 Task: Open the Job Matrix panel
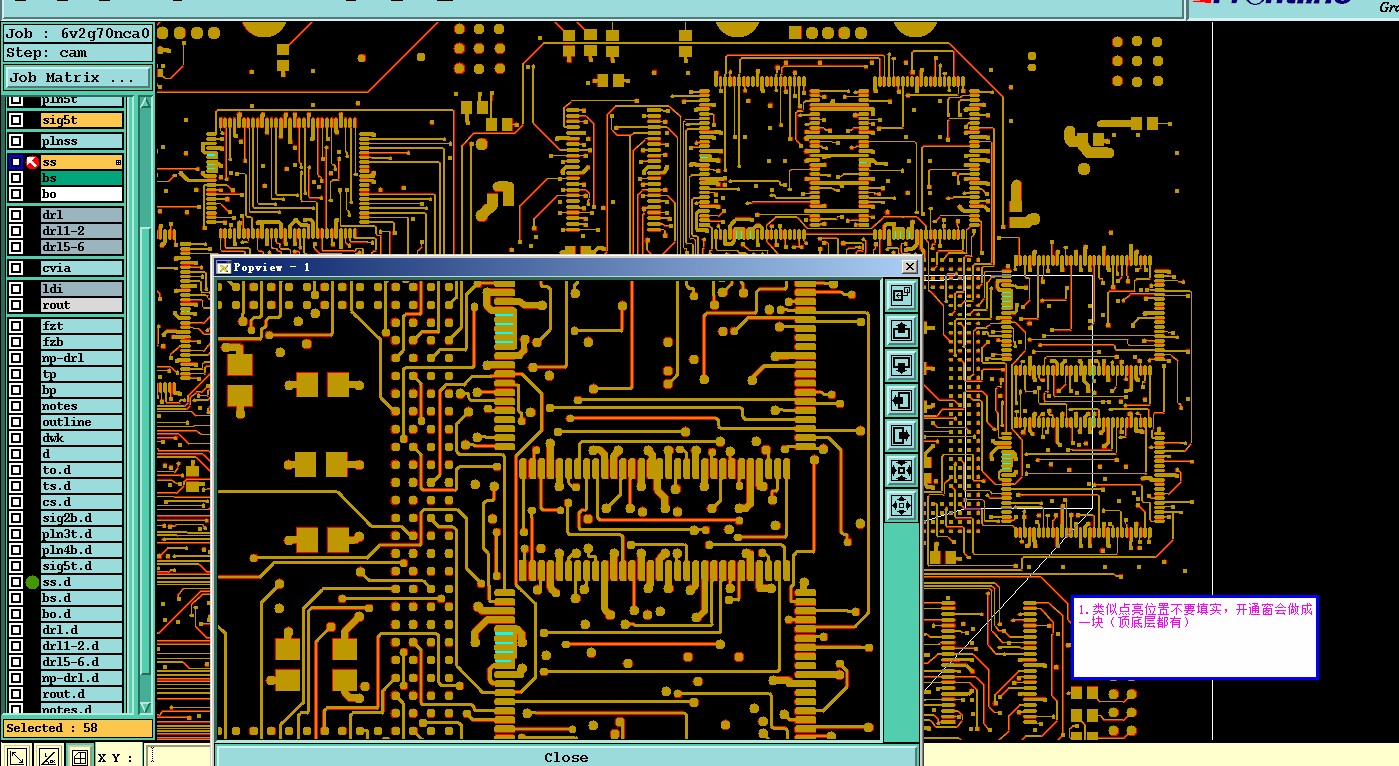78,77
